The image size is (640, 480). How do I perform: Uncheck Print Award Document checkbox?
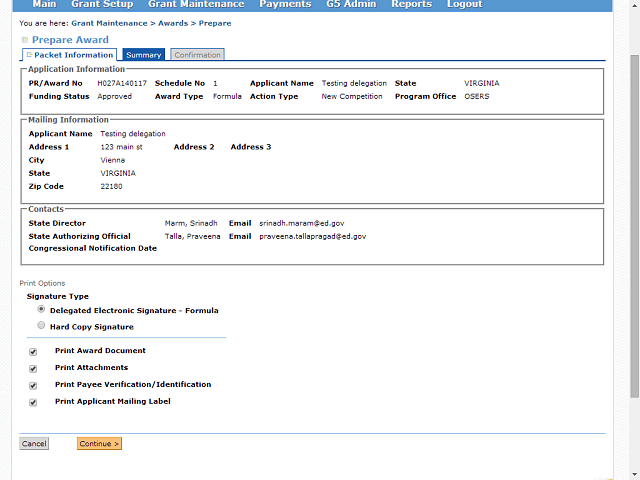pyautogui.click(x=33, y=352)
